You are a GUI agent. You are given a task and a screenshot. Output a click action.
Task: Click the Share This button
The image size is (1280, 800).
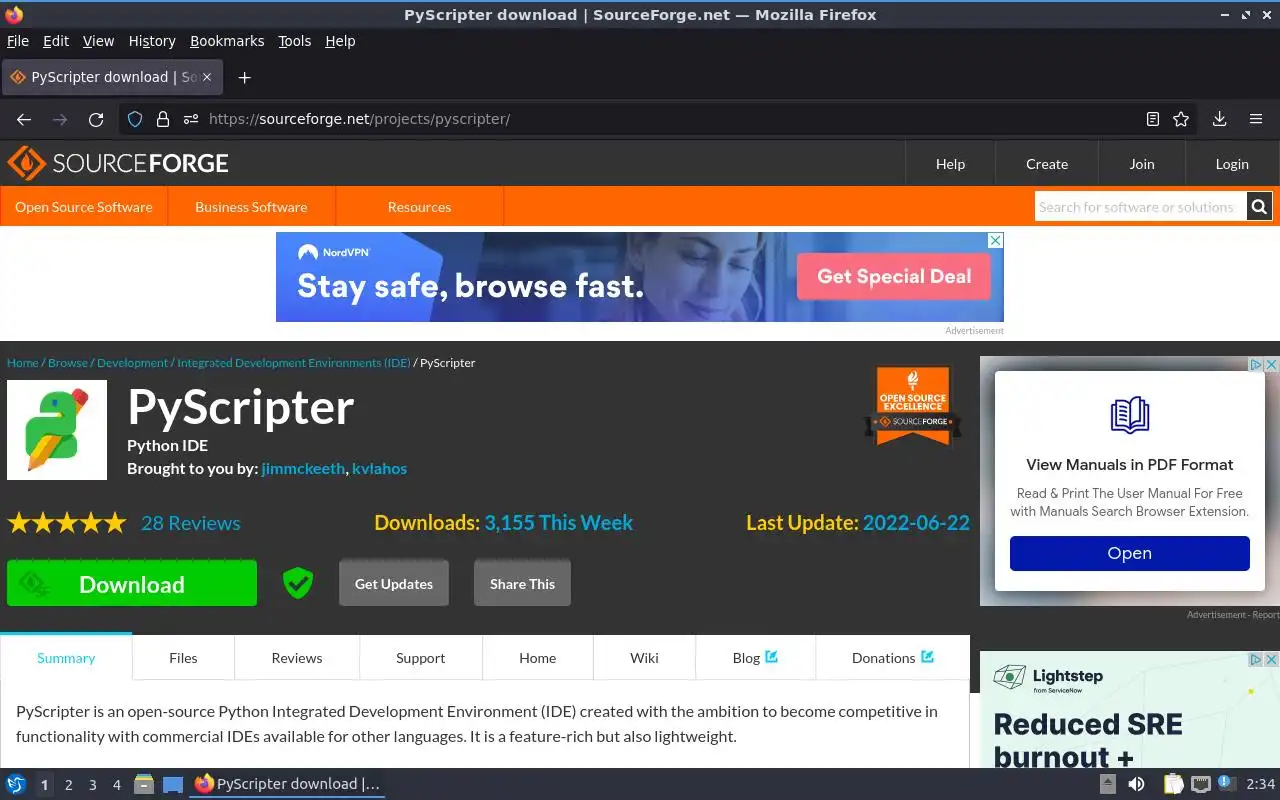(x=522, y=584)
